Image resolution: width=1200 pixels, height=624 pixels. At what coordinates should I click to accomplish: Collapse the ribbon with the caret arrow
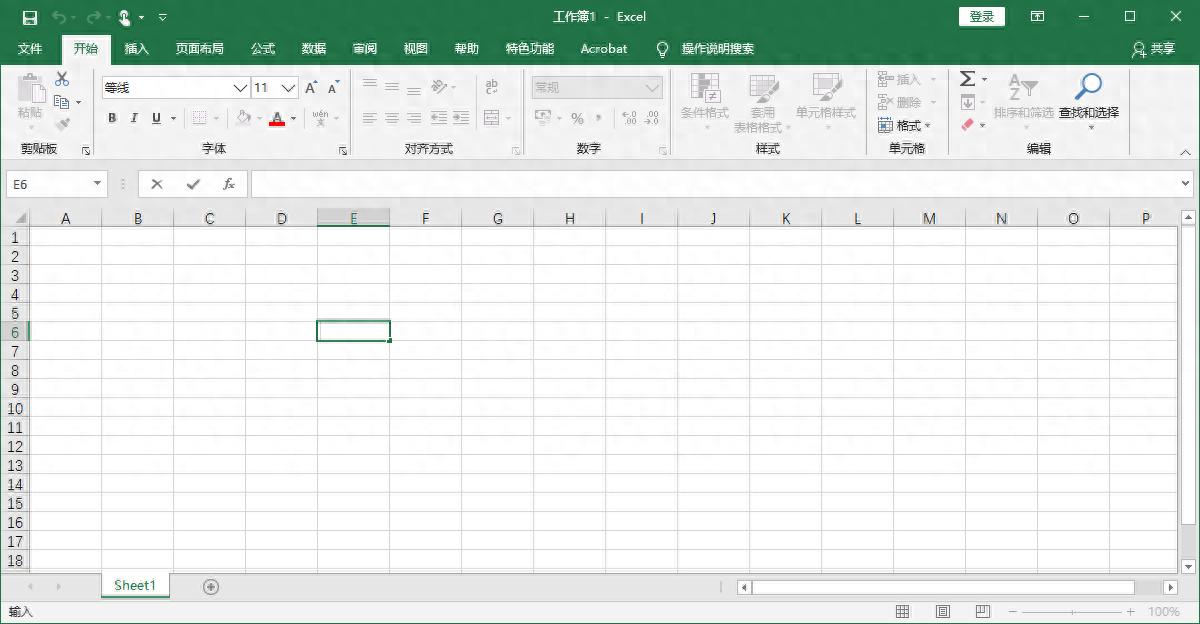click(1186, 152)
